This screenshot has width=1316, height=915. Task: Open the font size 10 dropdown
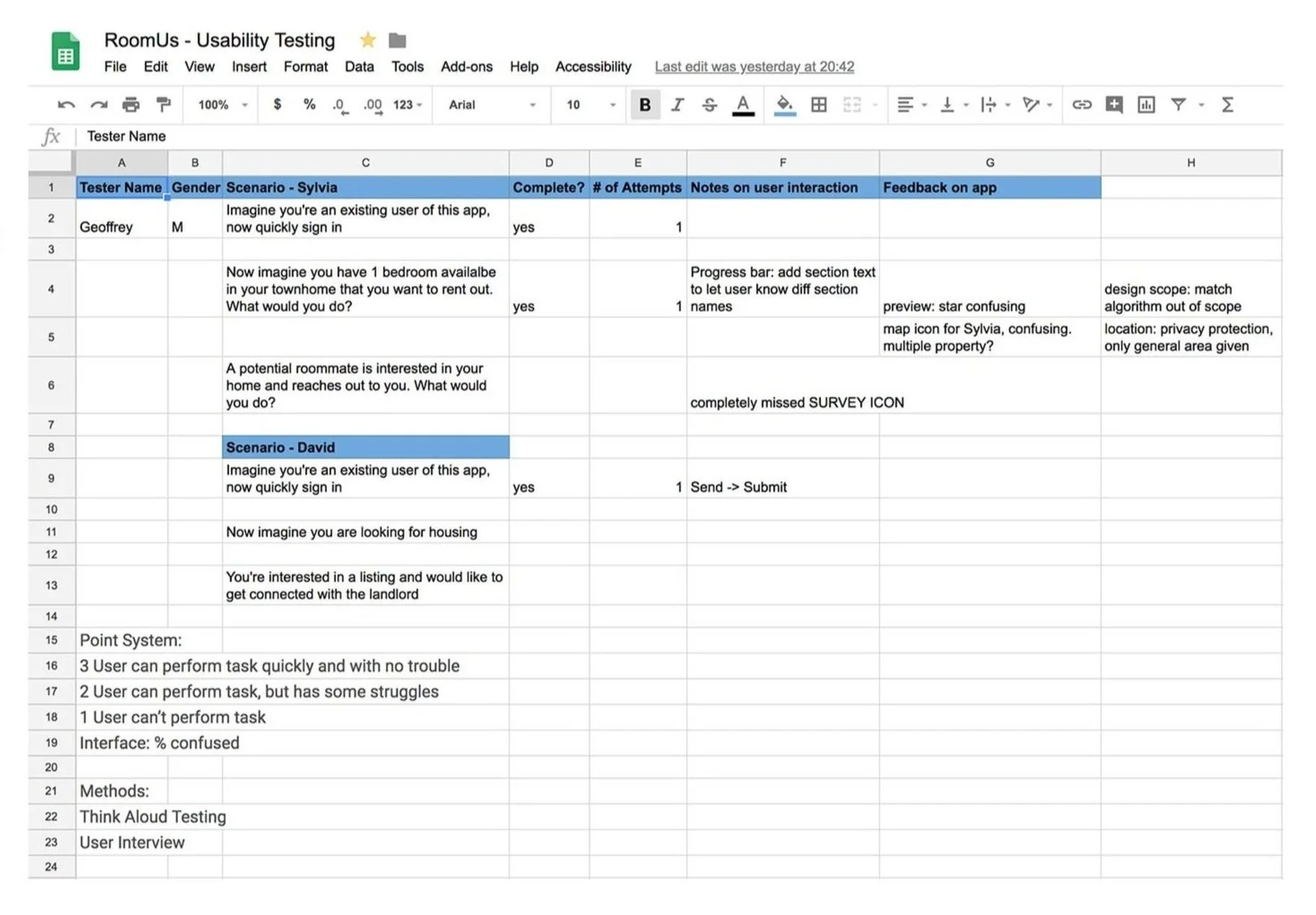pyautogui.click(x=591, y=105)
